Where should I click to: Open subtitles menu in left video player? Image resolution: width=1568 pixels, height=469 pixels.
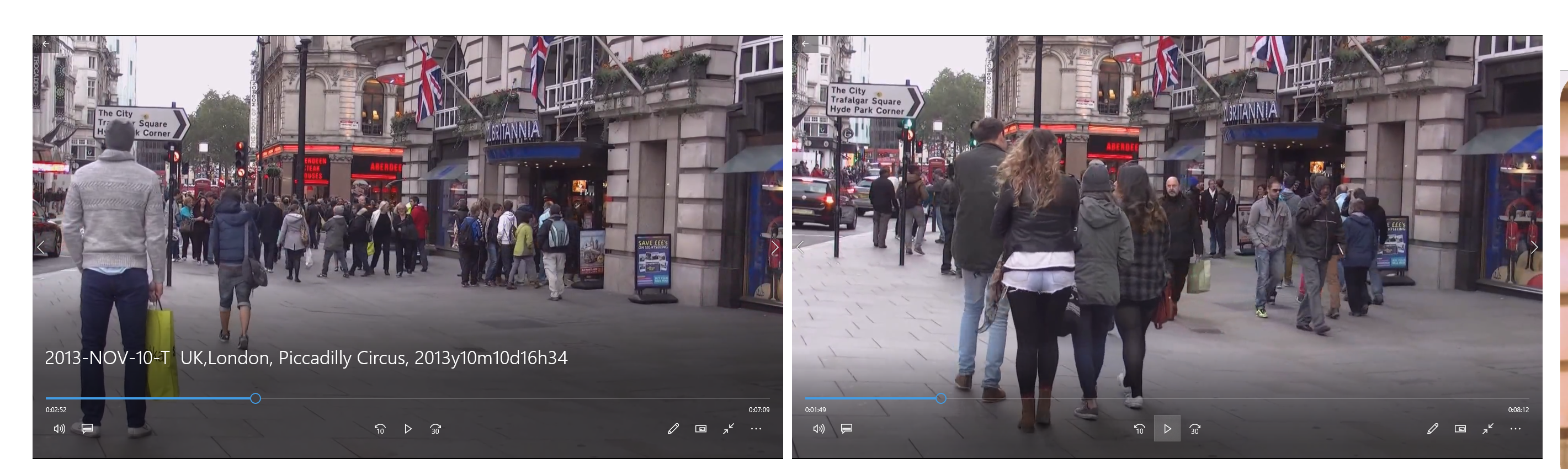(87, 429)
